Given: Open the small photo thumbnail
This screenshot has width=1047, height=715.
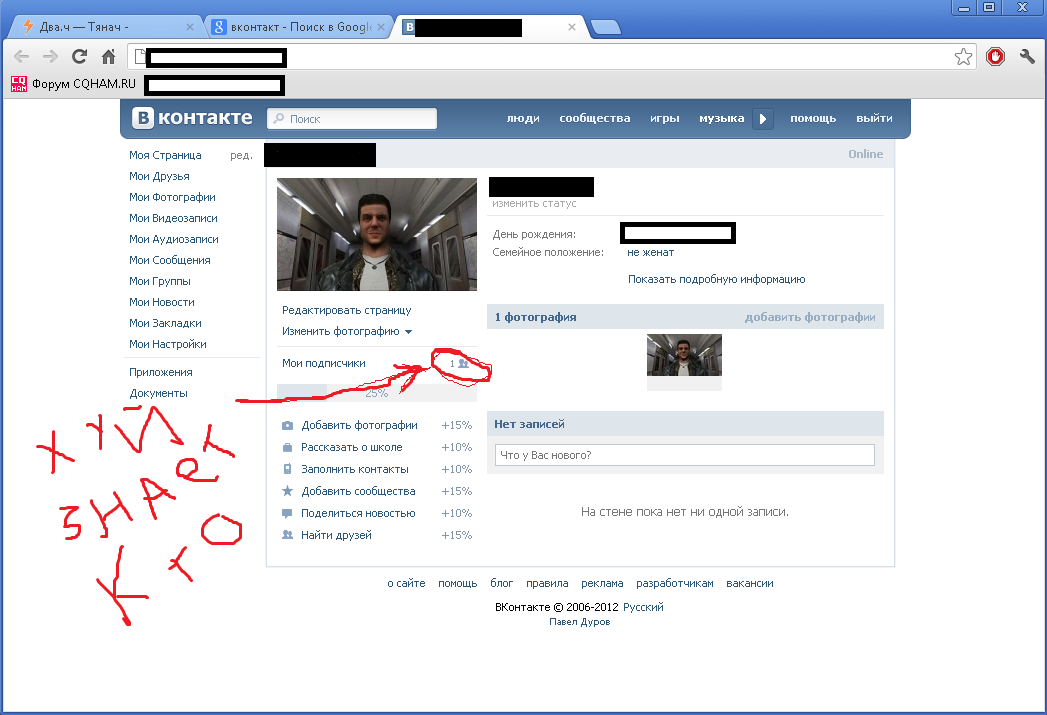Looking at the screenshot, I should (x=684, y=355).
